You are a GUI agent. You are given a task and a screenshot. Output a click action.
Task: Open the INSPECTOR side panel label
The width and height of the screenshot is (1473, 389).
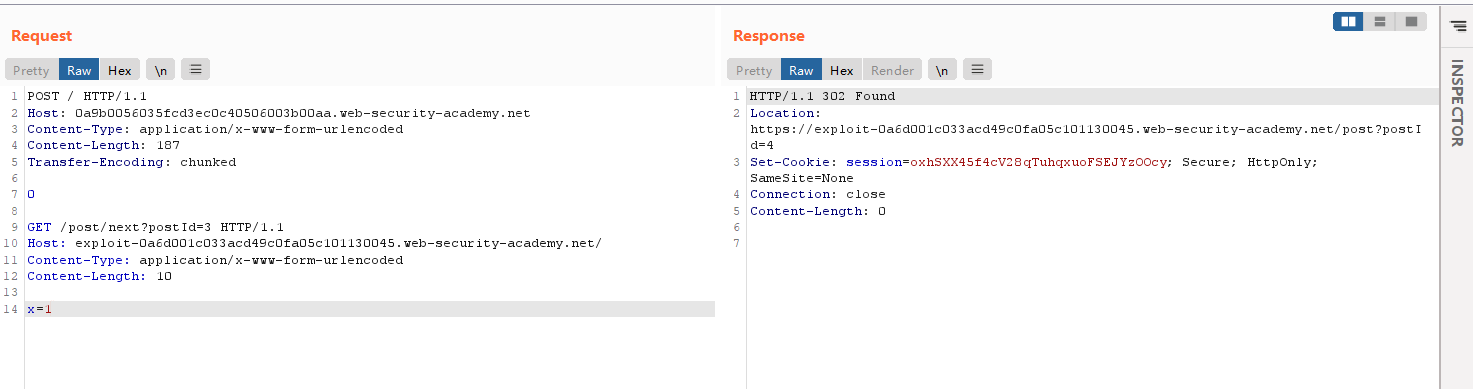(x=1457, y=103)
